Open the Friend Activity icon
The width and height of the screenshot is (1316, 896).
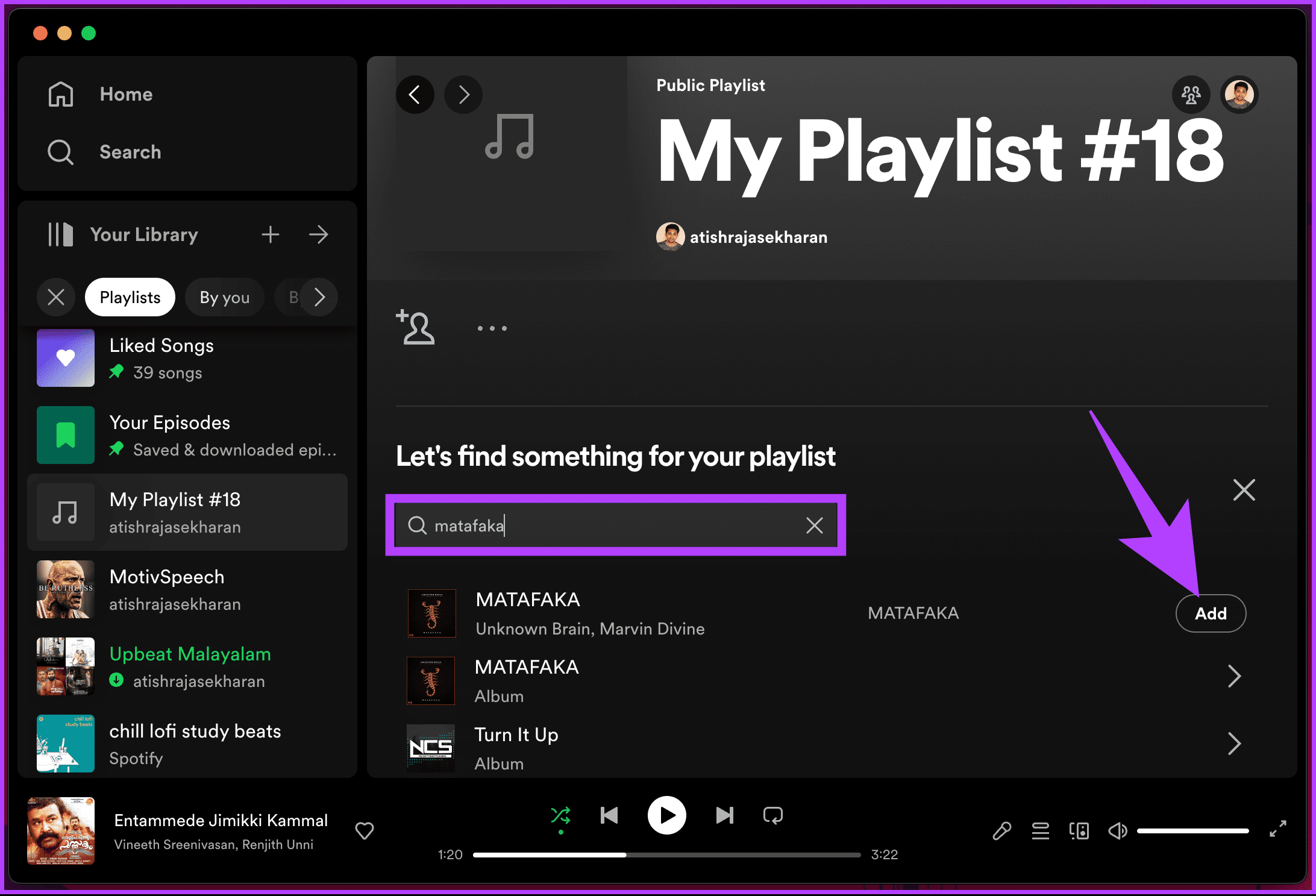[x=1191, y=95]
